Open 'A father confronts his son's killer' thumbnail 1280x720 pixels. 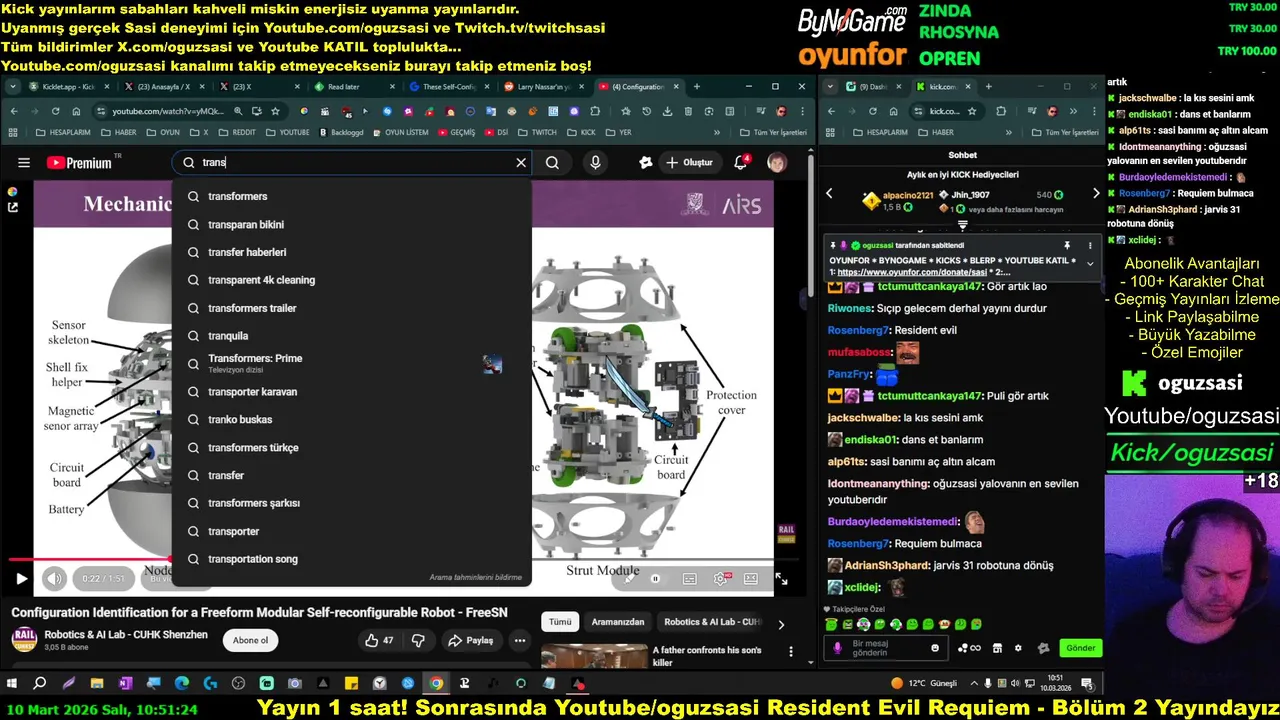tap(594, 656)
